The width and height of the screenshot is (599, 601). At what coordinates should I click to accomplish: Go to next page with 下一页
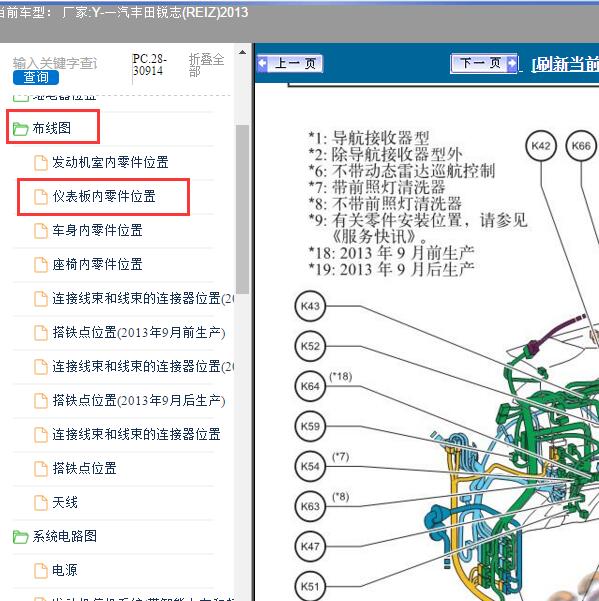484,63
